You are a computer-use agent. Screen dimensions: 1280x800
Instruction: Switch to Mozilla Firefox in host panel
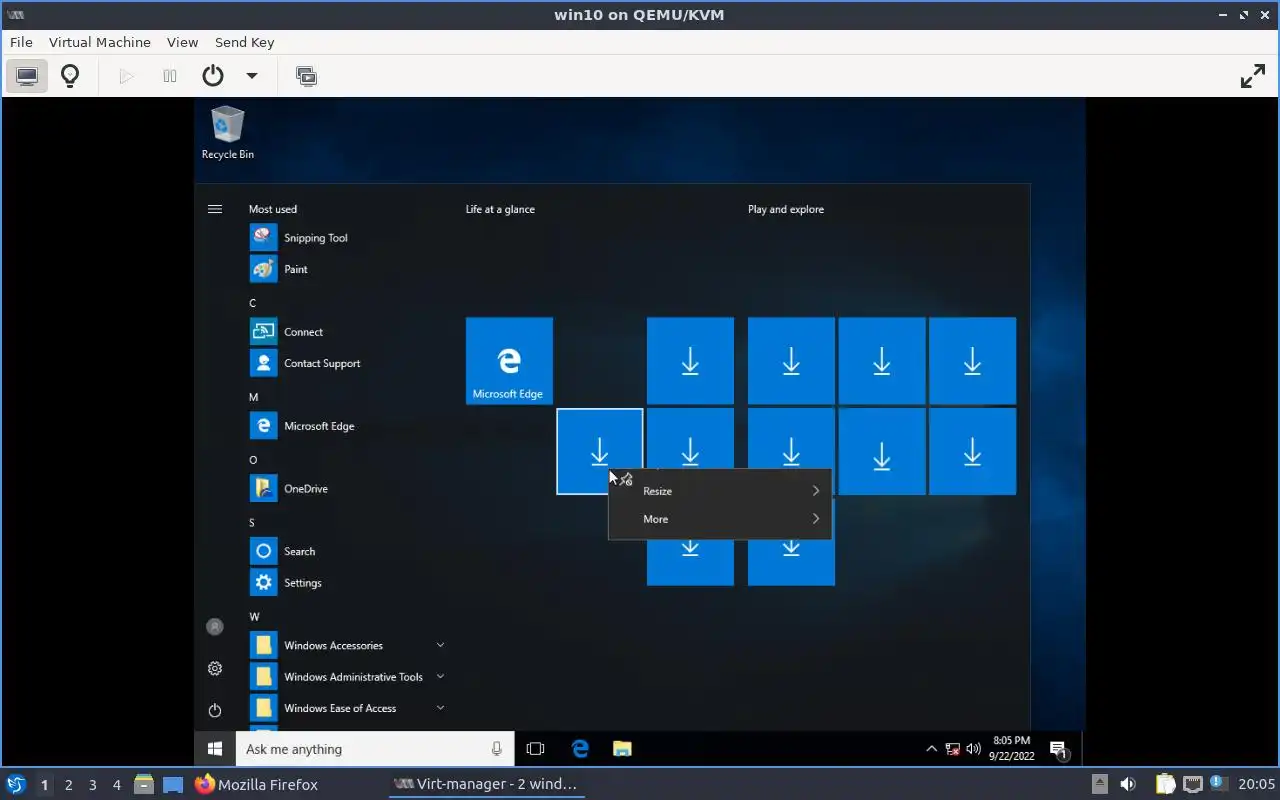point(257,785)
